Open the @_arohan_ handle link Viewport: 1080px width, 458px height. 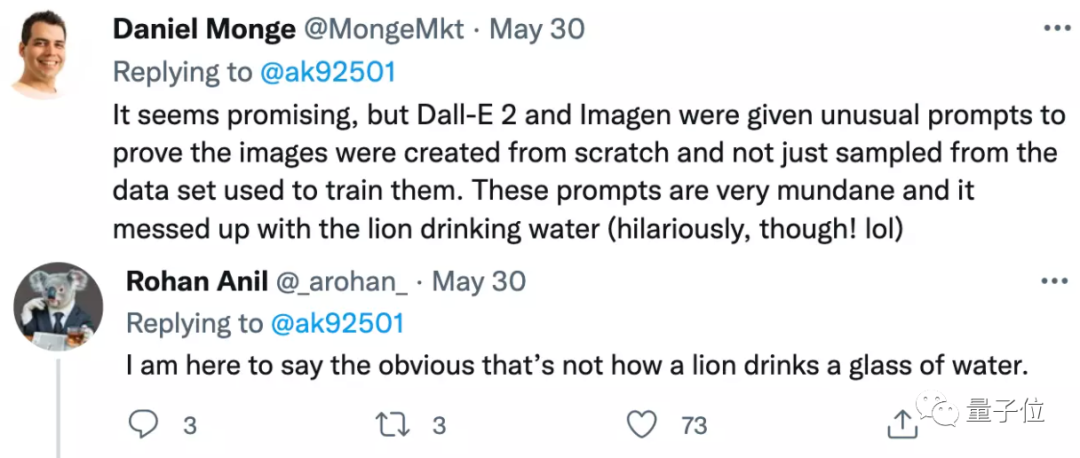pyautogui.click(x=342, y=282)
